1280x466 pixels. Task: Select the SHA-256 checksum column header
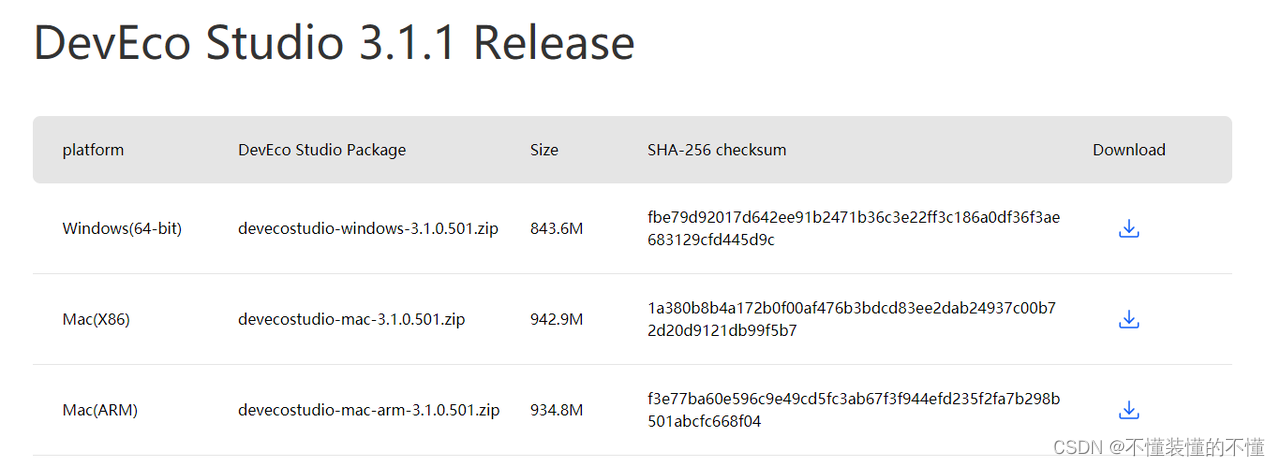click(x=717, y=150)
